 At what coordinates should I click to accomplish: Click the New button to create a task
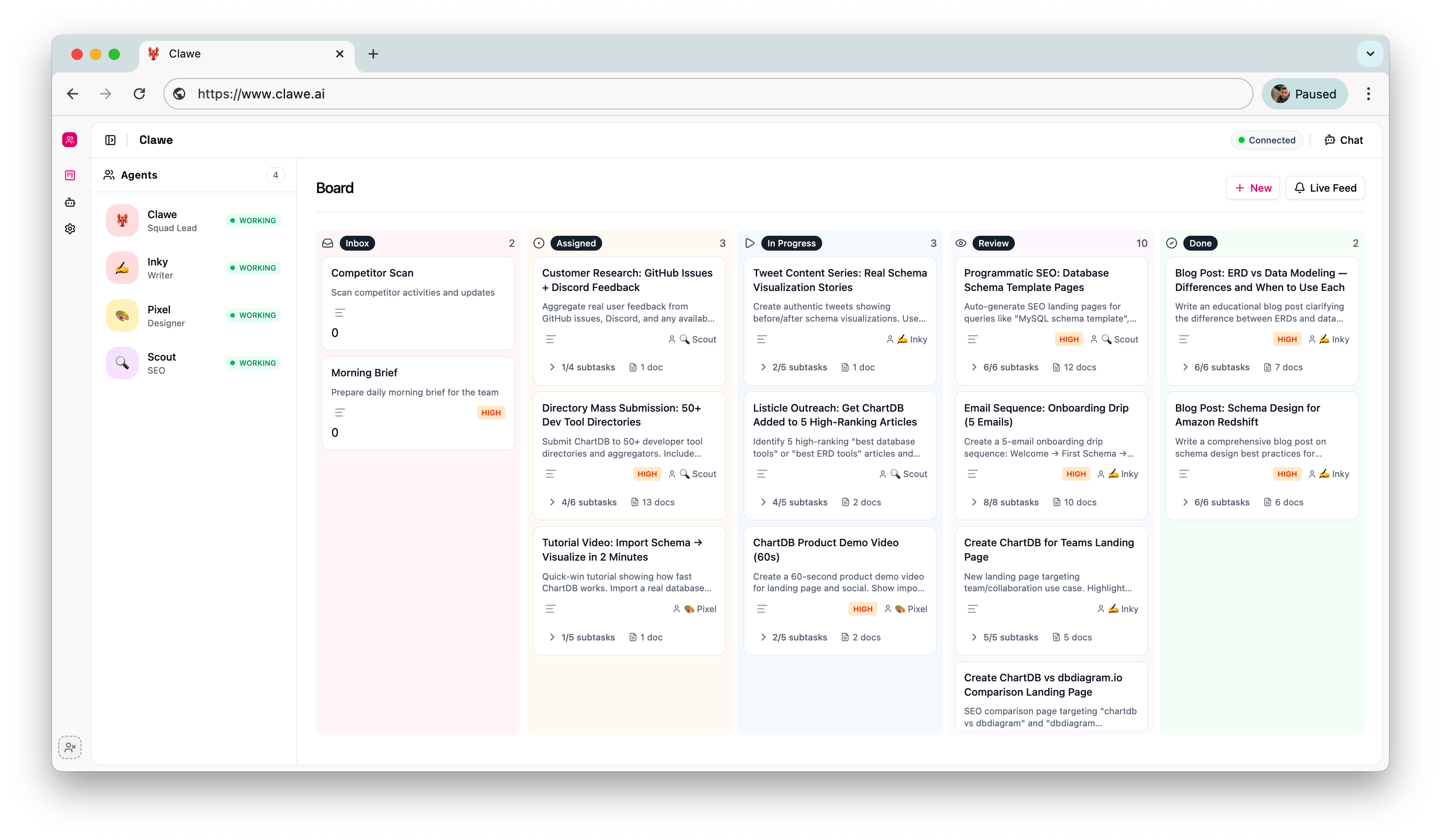(1253, 187)
